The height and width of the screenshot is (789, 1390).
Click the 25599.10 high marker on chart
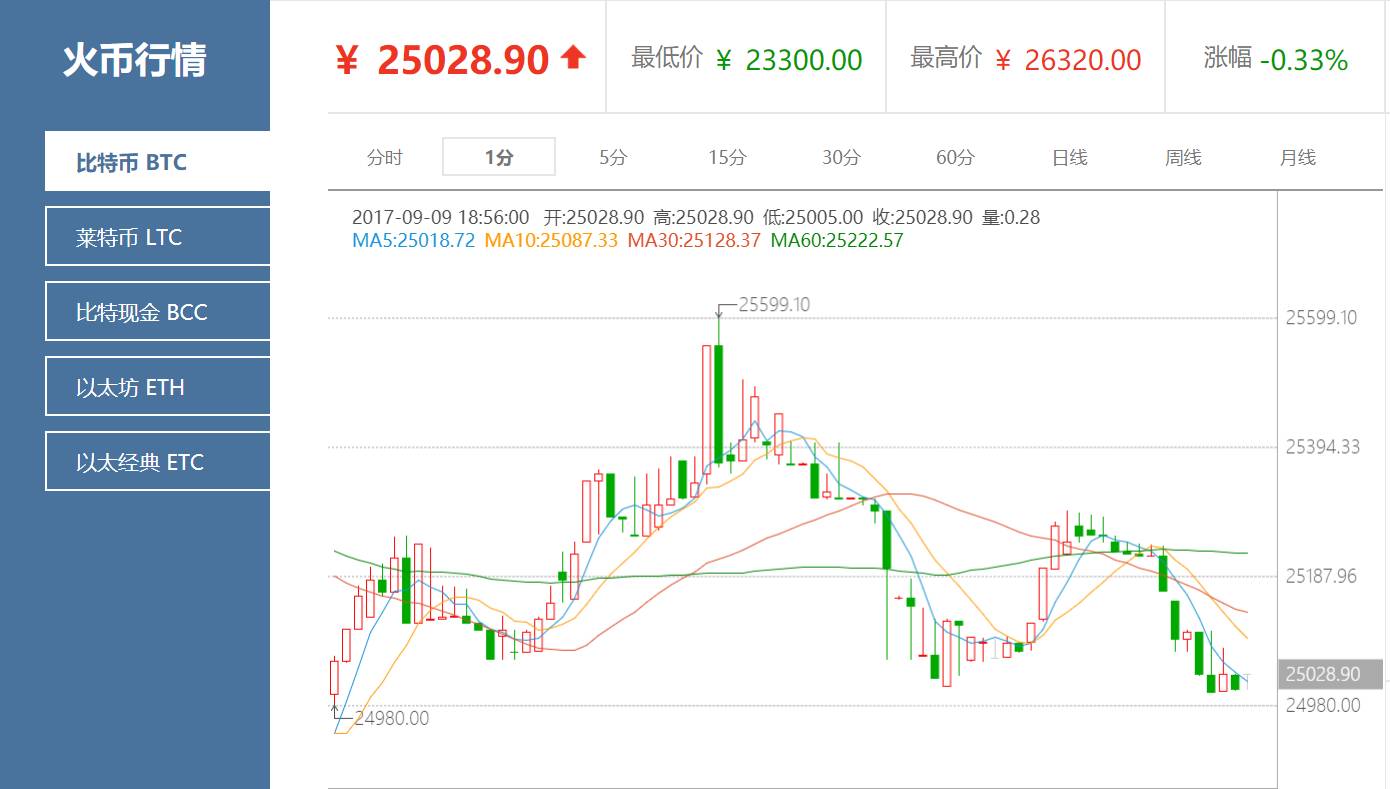click(774, 305)
